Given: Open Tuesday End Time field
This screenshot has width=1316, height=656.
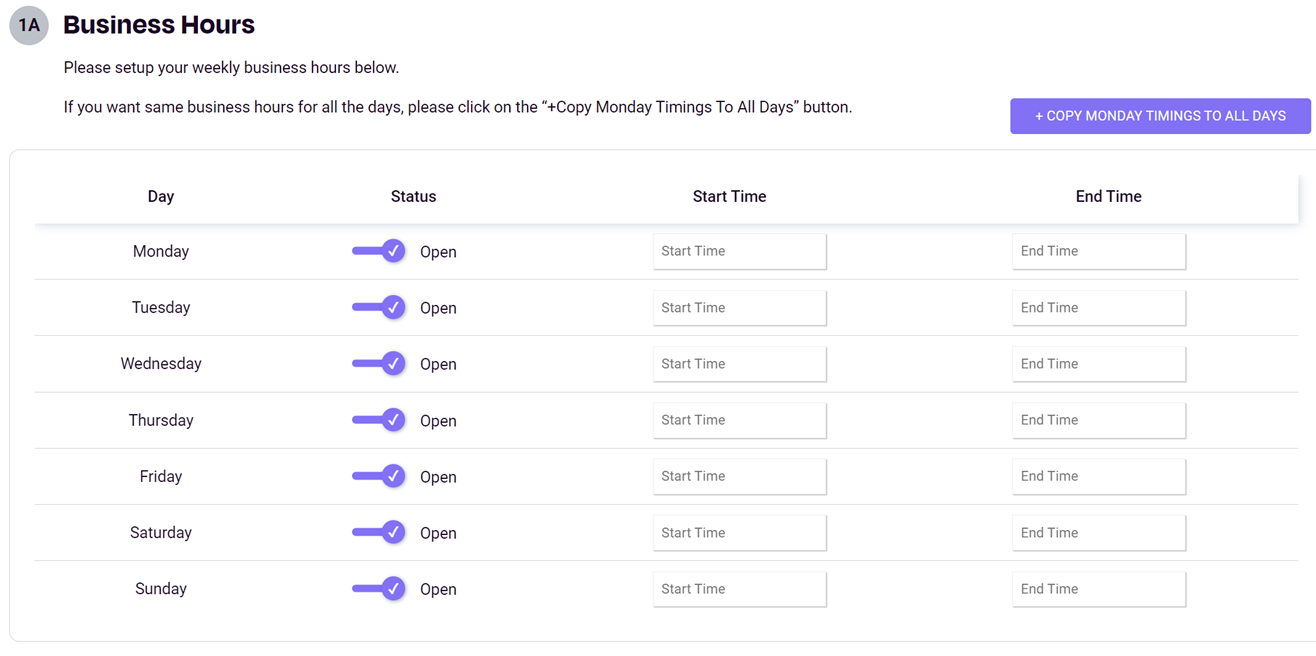Looking at the screenshot, I should [1099, 308].
